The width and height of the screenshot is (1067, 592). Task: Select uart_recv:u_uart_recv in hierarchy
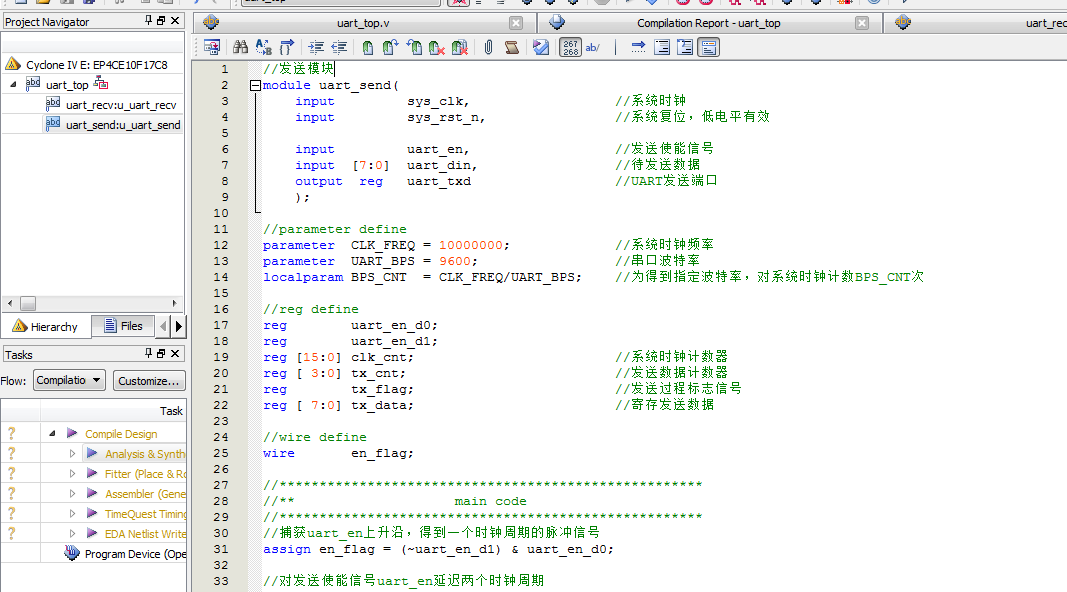(x=120, y=105)
